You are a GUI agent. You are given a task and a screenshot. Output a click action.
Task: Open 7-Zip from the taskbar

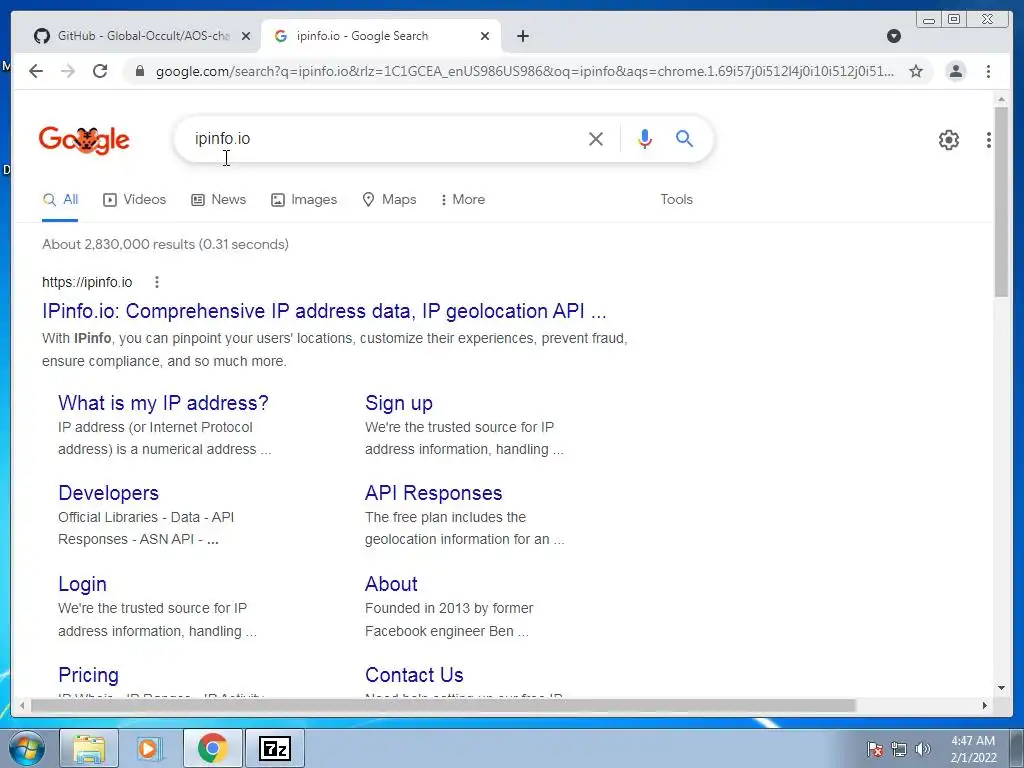[x=274, y=748]
